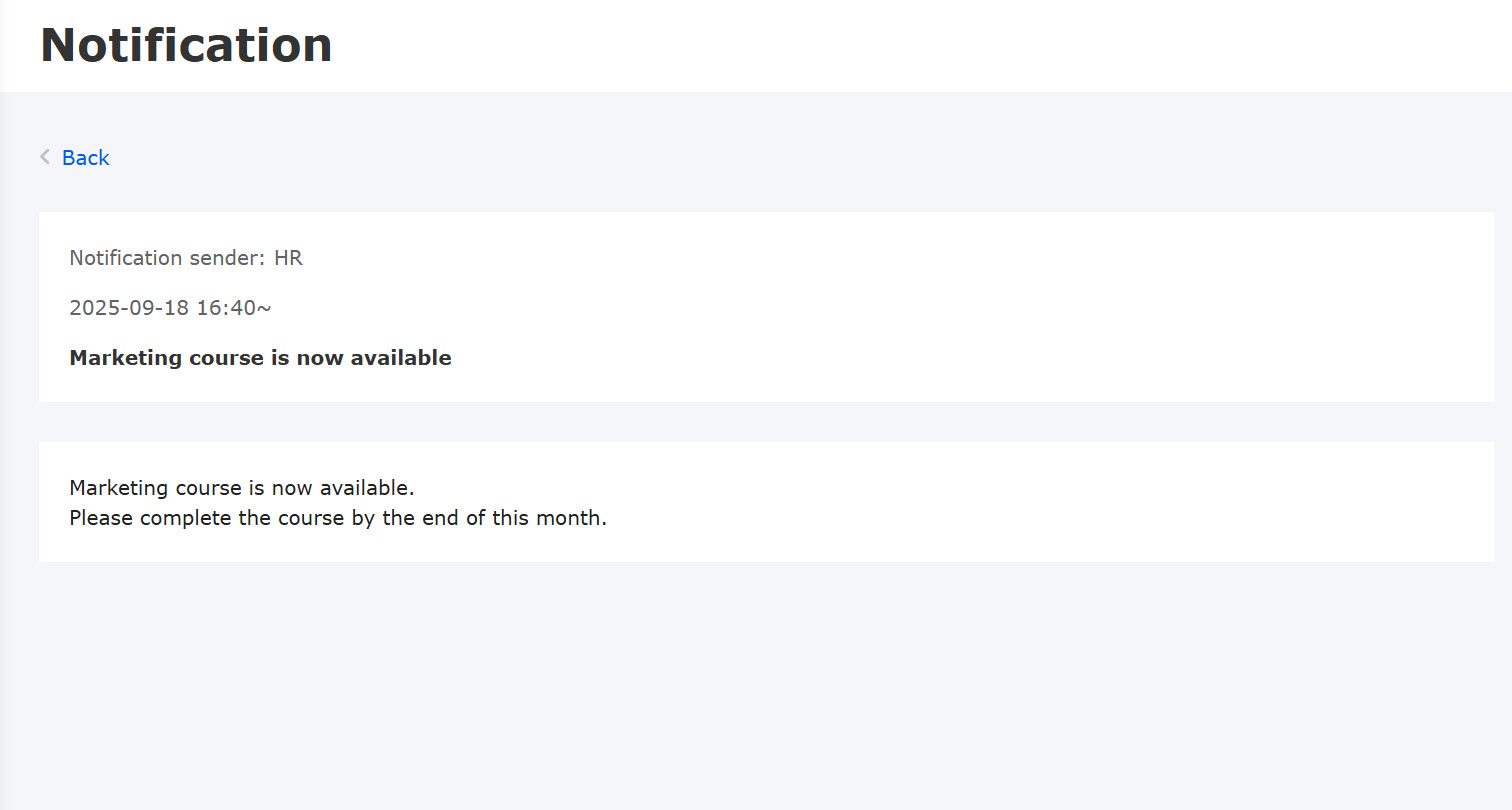Click the first line of the message body
1512x810 pixels.
click(x=241, y=489)
